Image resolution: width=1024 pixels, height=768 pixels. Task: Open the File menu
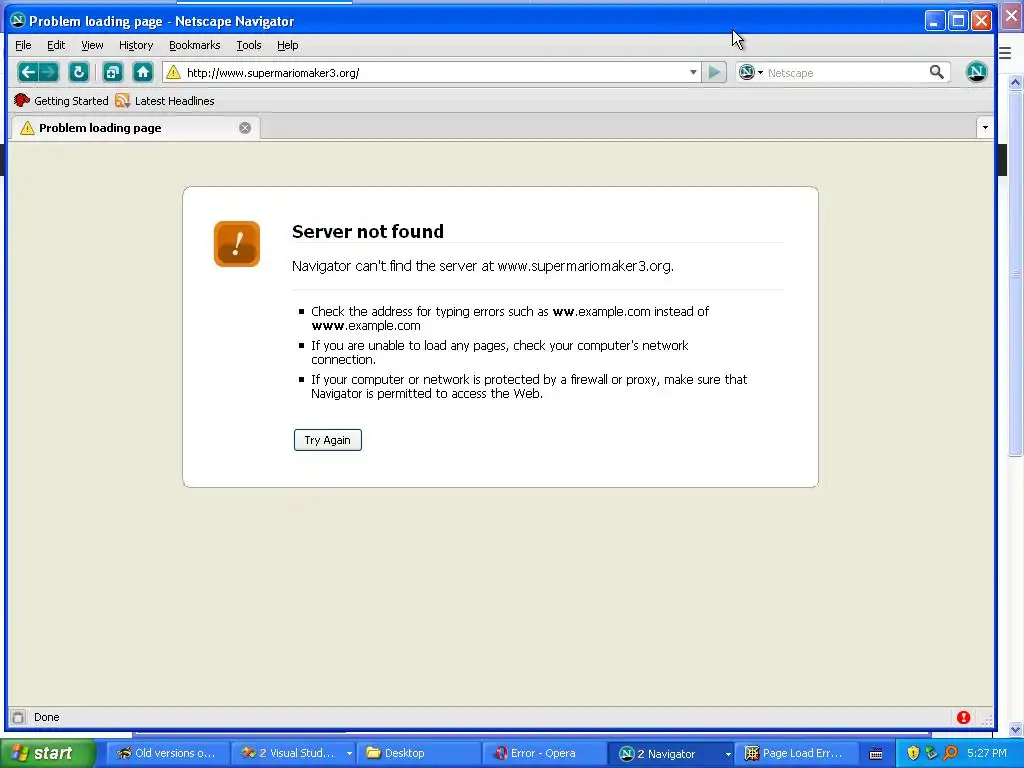[x=24, y=45]
